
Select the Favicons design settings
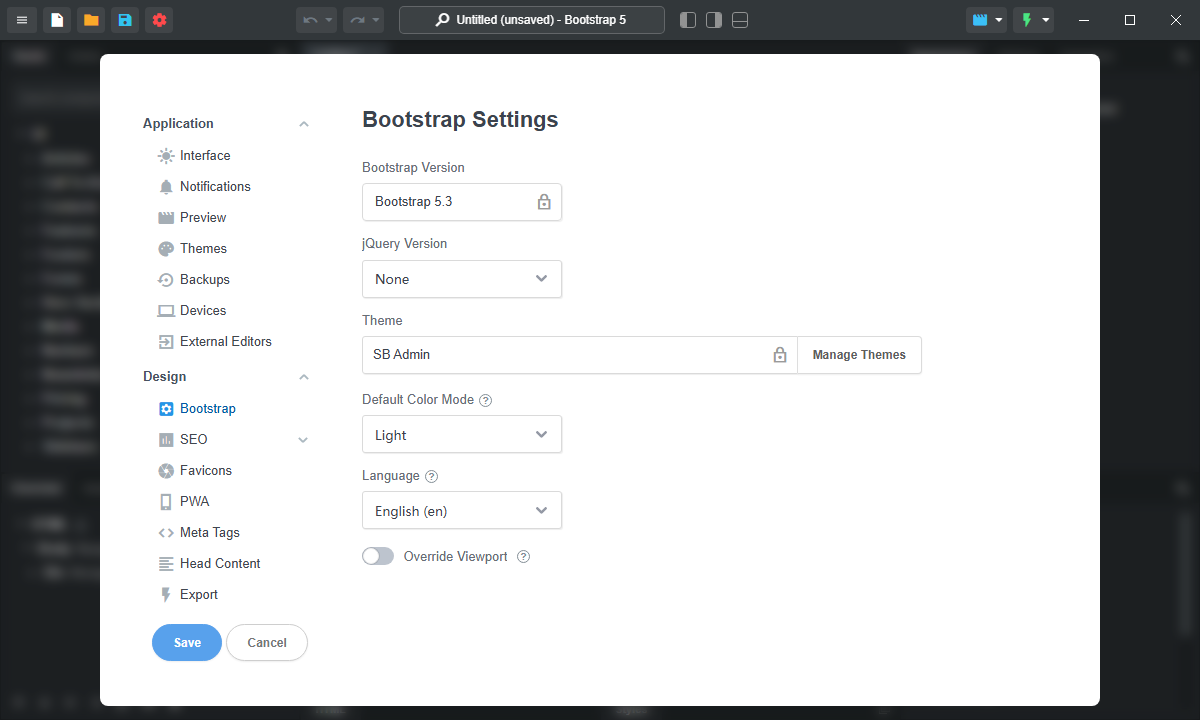click(204, 470)
